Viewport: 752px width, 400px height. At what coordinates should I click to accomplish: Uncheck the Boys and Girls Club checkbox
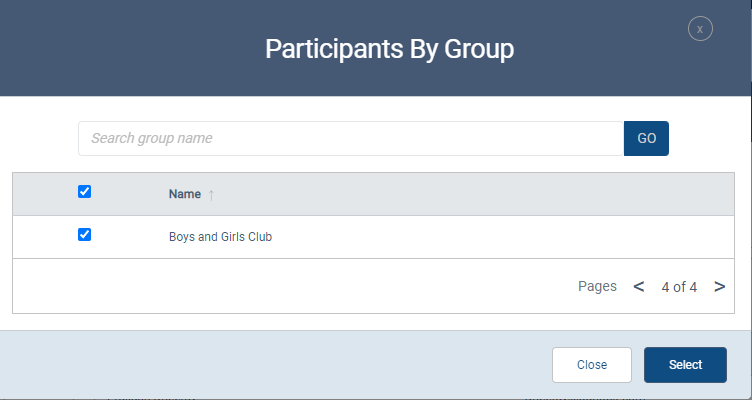pyautogui.click(x=85, y=235)
